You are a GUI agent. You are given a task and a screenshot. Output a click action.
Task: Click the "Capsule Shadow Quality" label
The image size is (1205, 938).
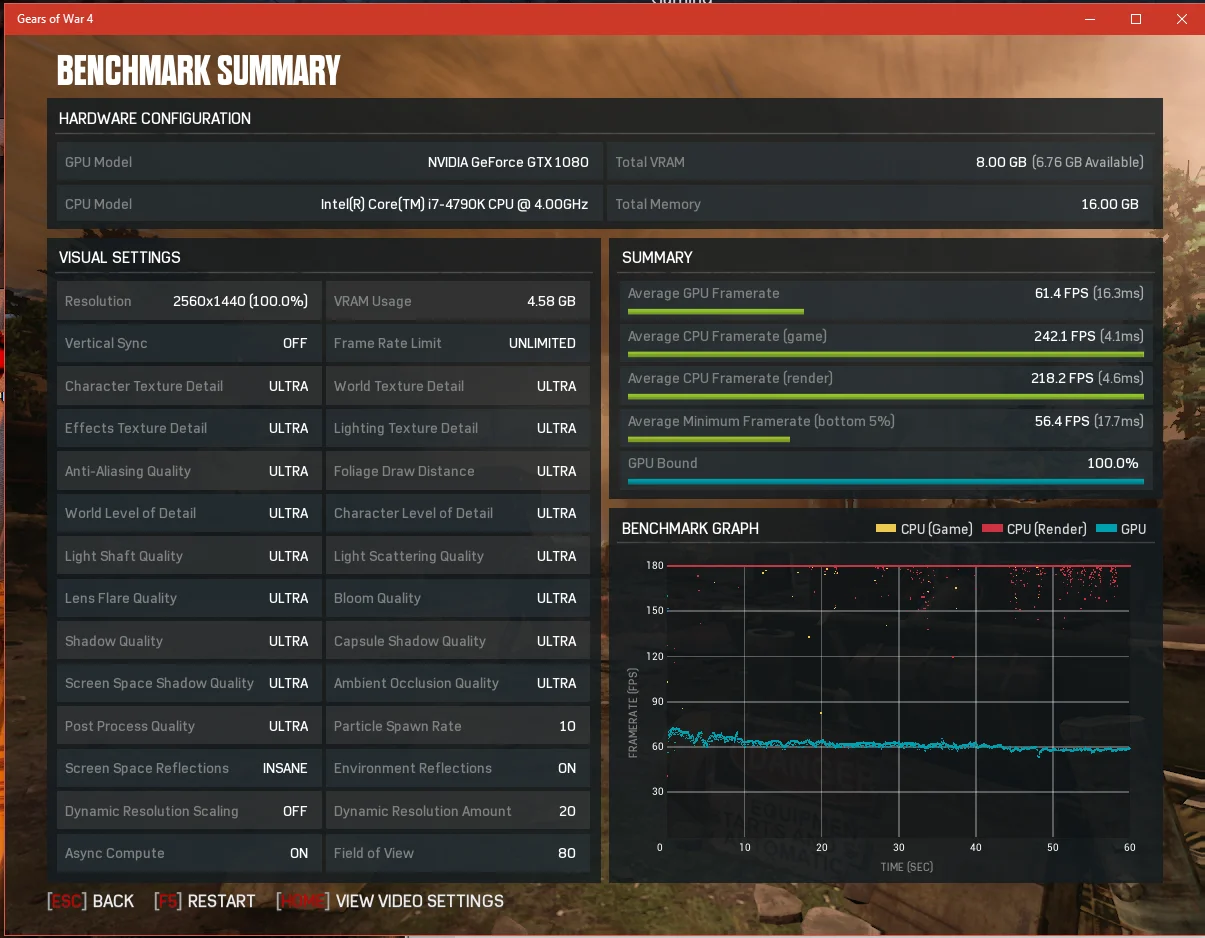(x=410, y=641)
